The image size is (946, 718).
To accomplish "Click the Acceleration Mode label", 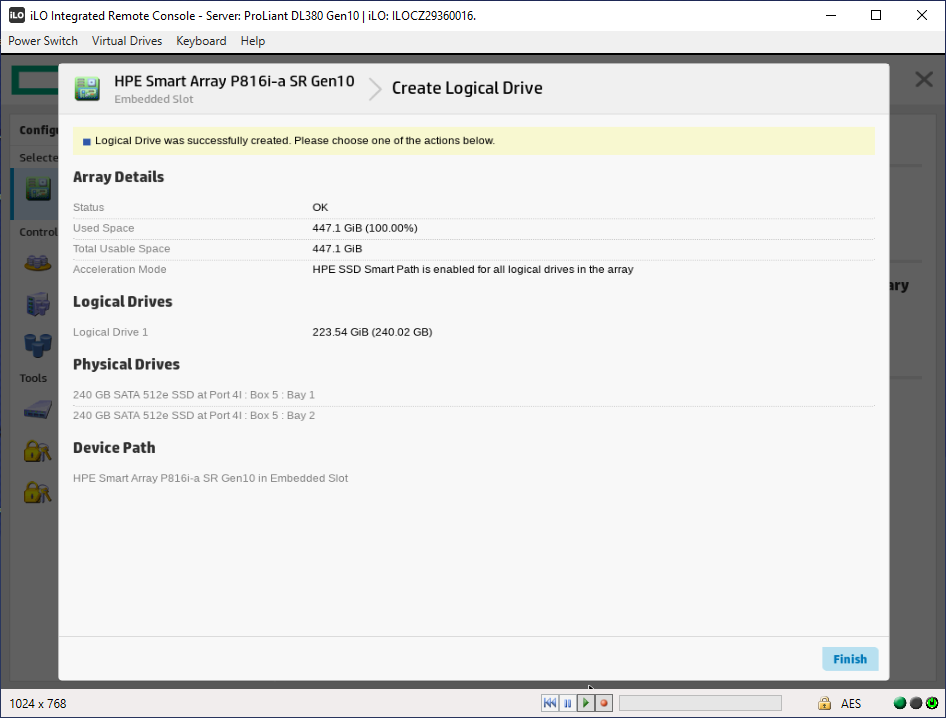I will [x=119, y=269].
